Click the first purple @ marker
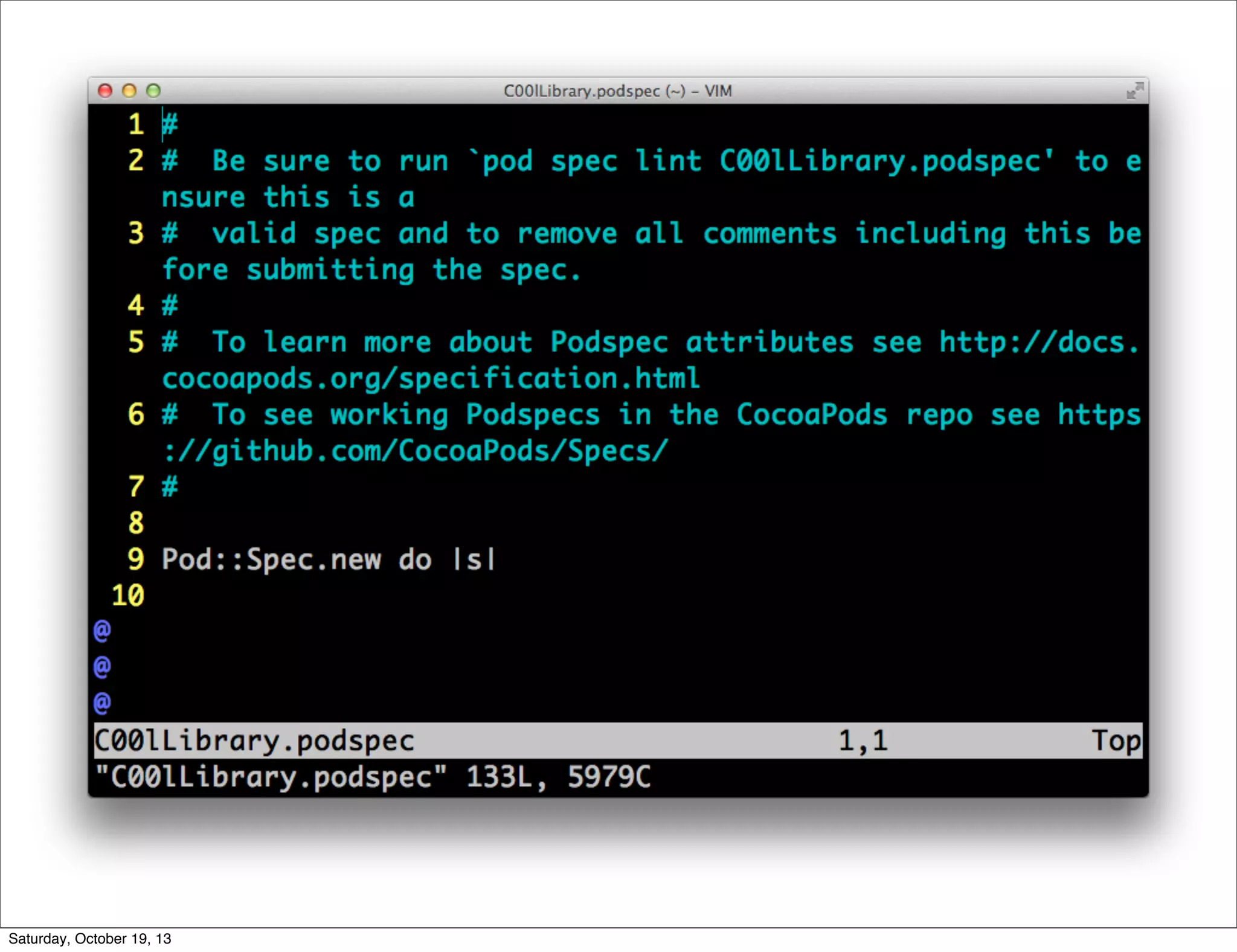The width and height of the screenshot is (1237, 952). (x=102, y=631)
